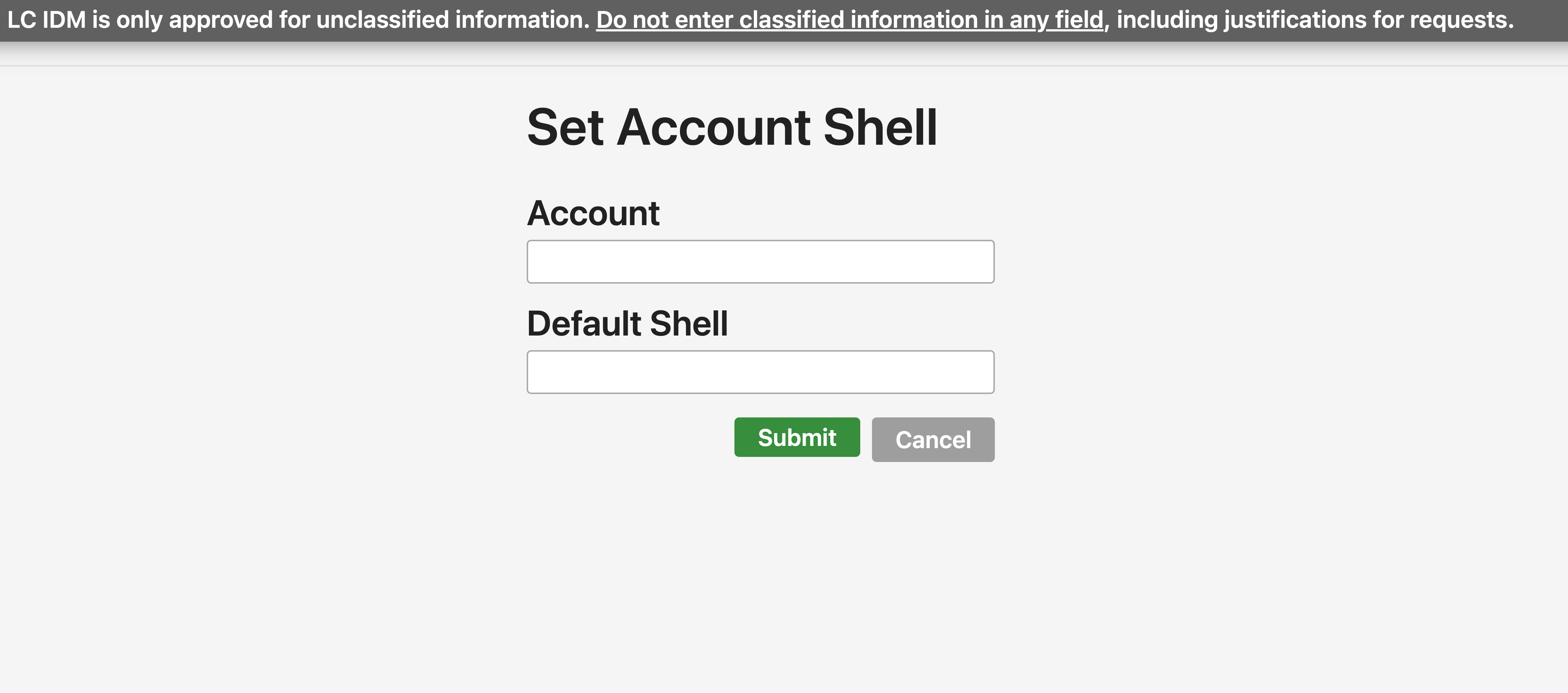Focus the Default Shell input field

[x=760, y=372]
